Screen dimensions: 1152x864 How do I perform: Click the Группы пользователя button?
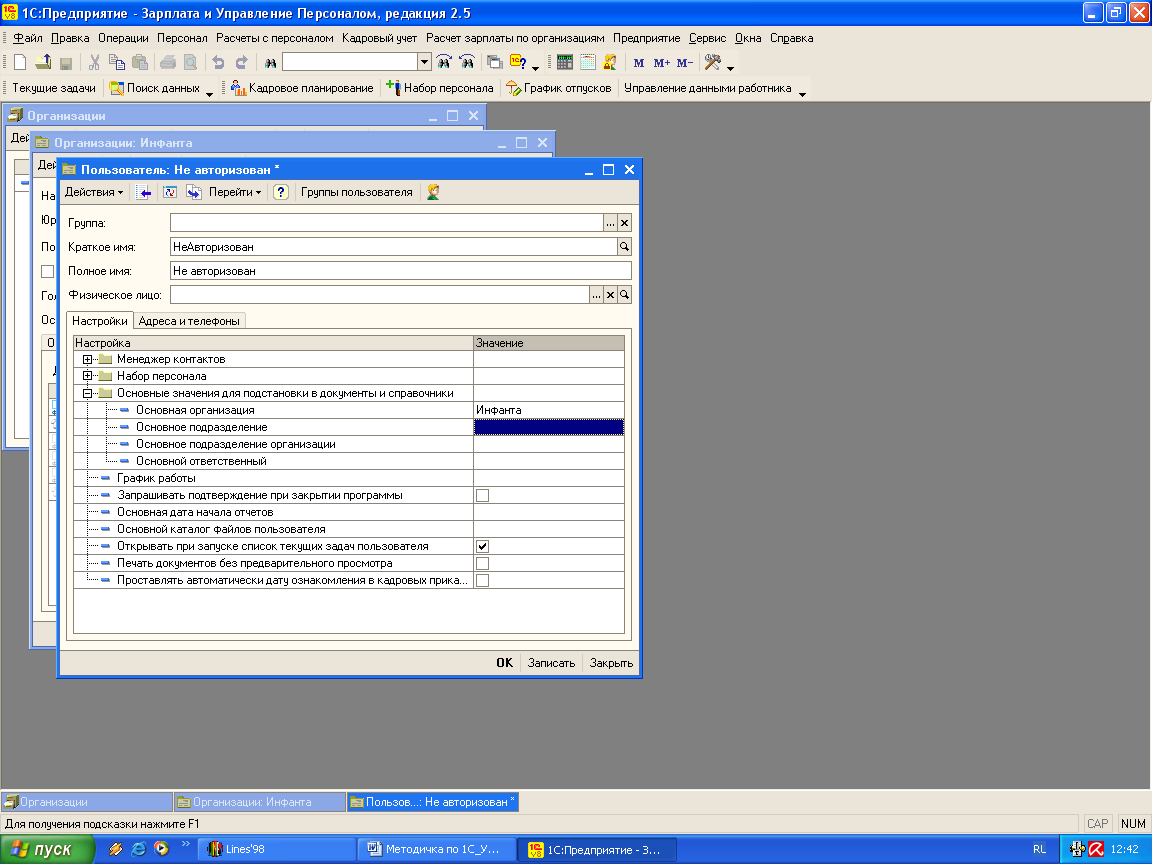(356, 192)
